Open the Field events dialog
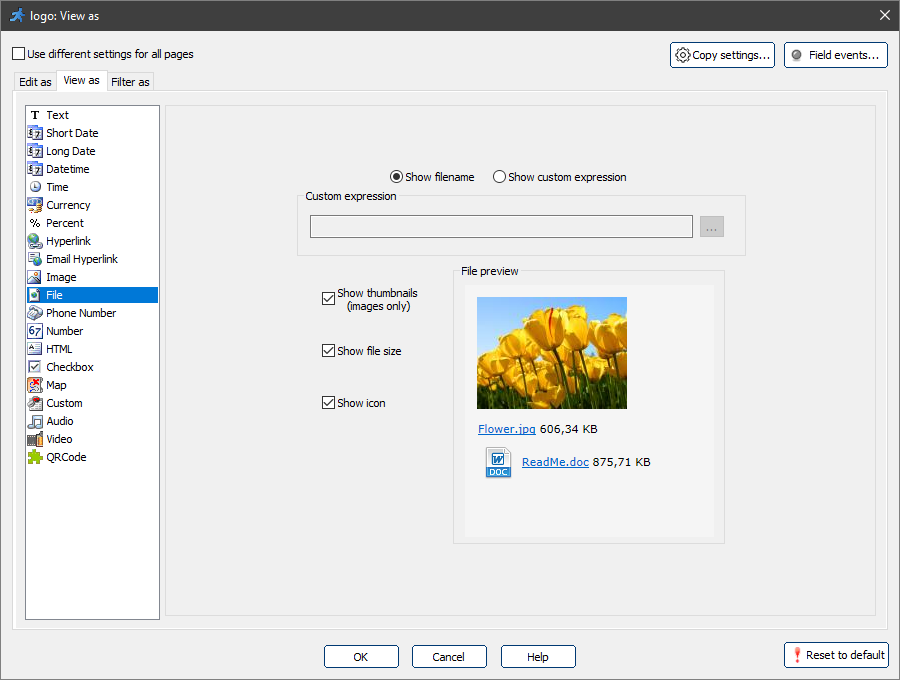 (836, 55)
